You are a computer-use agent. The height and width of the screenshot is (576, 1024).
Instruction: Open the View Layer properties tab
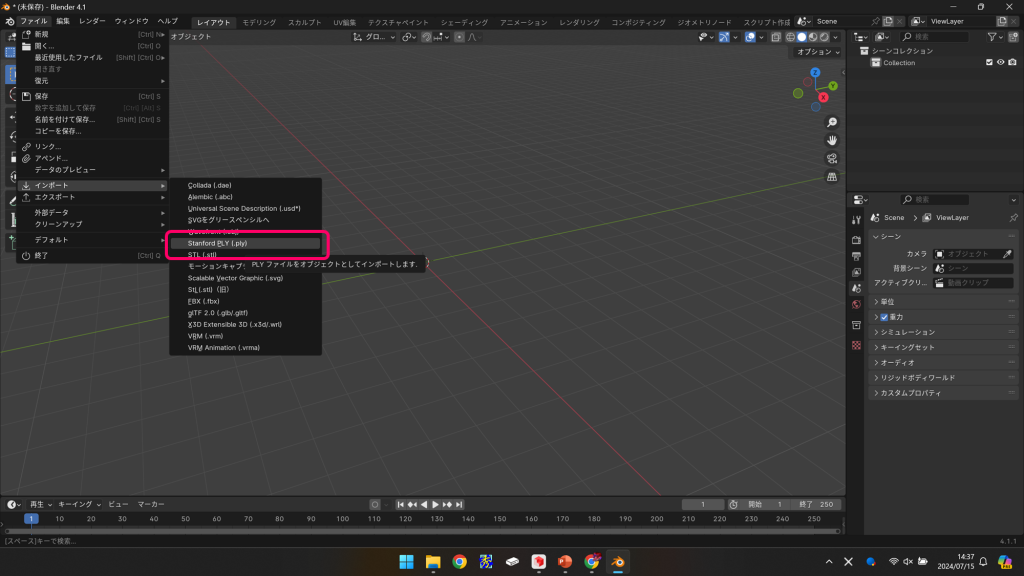pyautogui.click(x=856, y=272)
